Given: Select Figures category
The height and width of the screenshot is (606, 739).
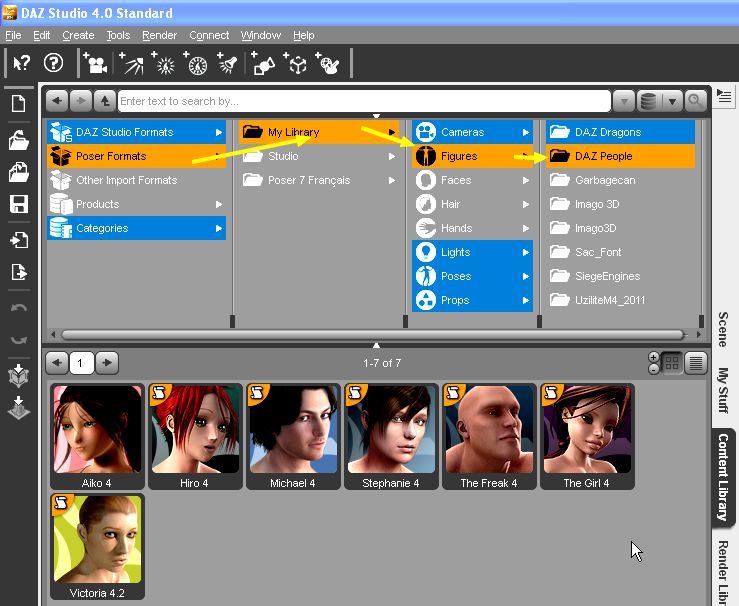Looking at the screenshot, I should (x=472, y=156).
